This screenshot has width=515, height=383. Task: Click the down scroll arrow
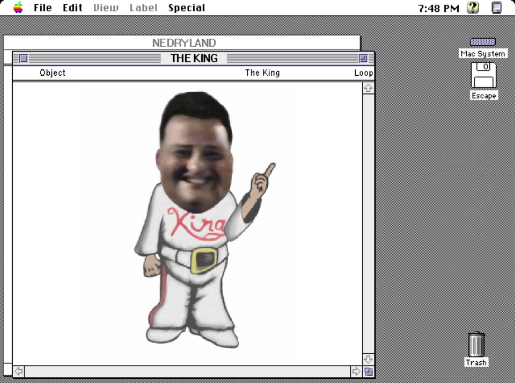368,359
